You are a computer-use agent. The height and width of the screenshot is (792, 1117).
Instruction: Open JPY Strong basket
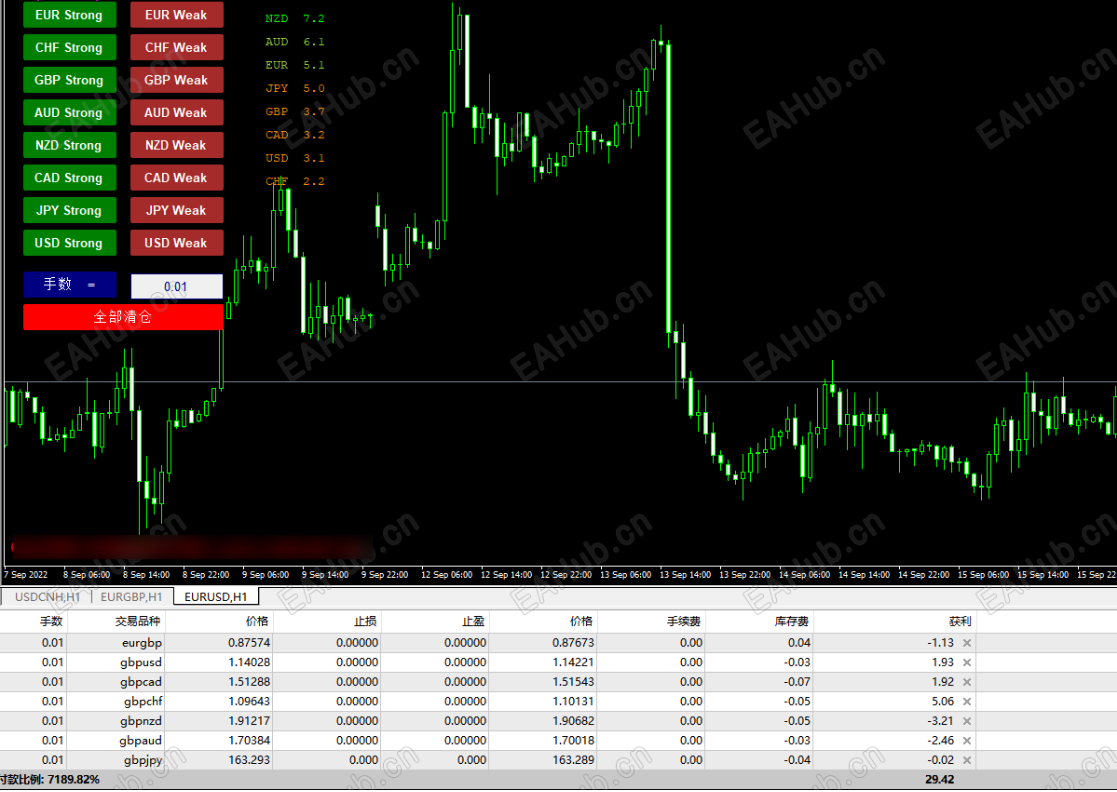point(69,211)
